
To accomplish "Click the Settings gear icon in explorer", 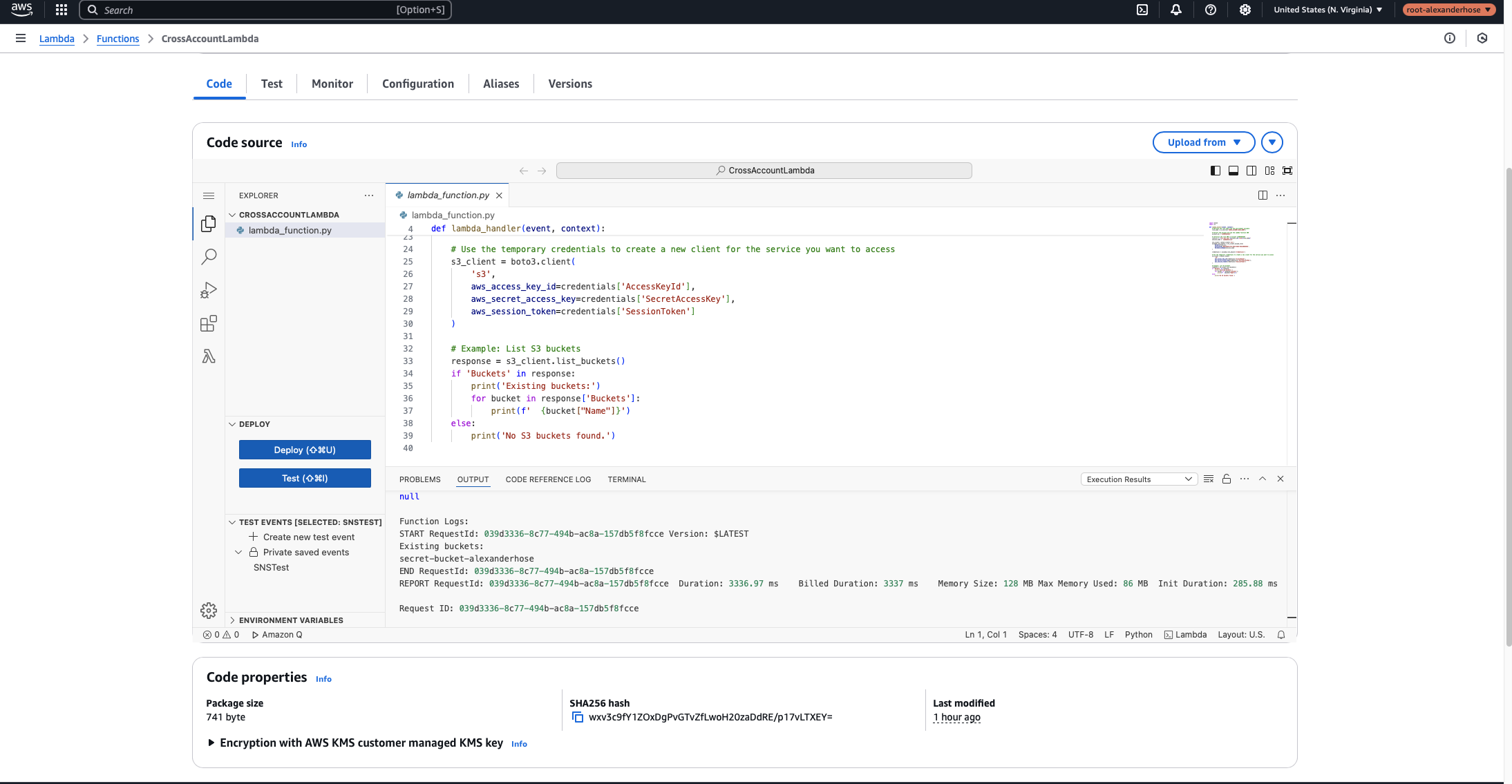I will pyautogui.click(x=209, y=610).
